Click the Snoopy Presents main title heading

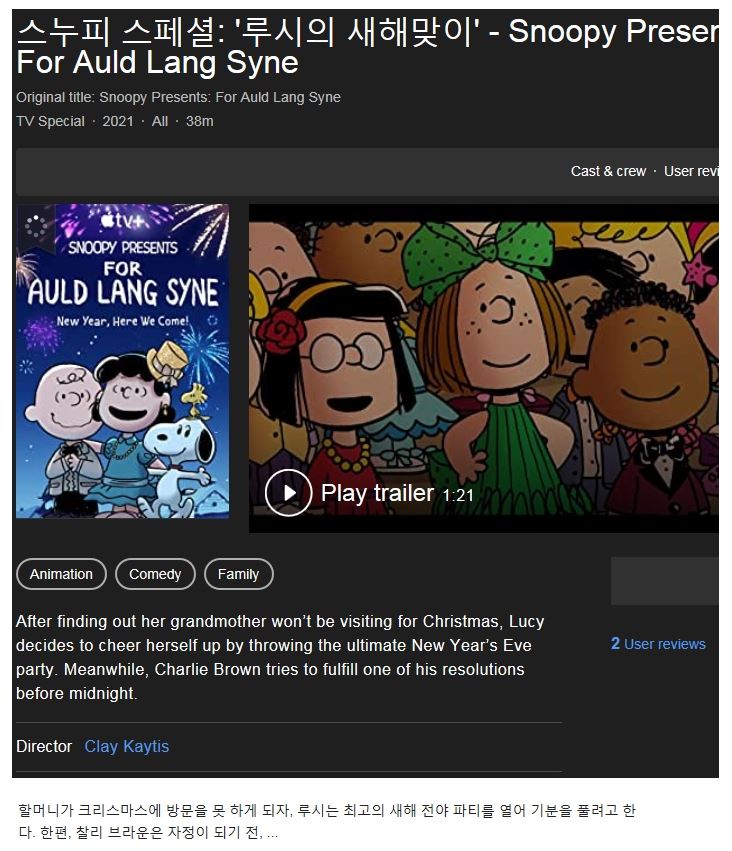(367, 47)
